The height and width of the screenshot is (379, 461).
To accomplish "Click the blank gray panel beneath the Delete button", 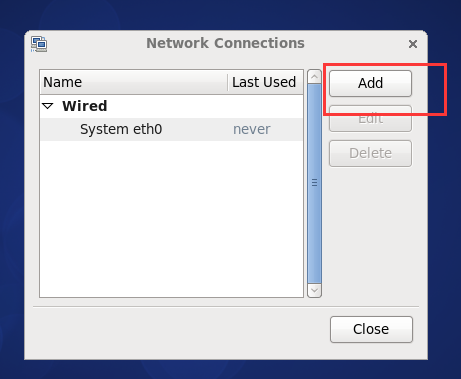I will 371,233.
